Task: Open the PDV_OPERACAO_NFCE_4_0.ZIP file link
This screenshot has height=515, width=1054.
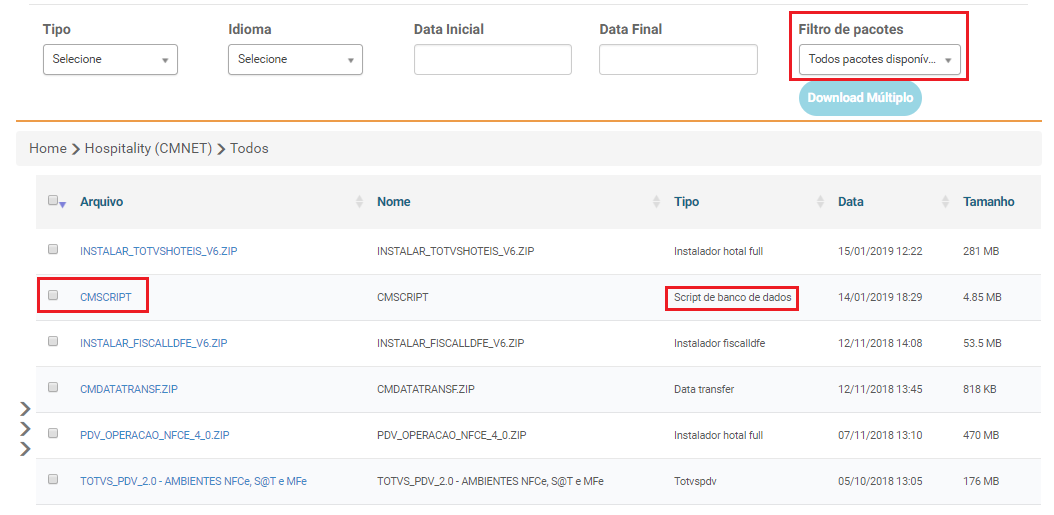Action: (155, 435)
